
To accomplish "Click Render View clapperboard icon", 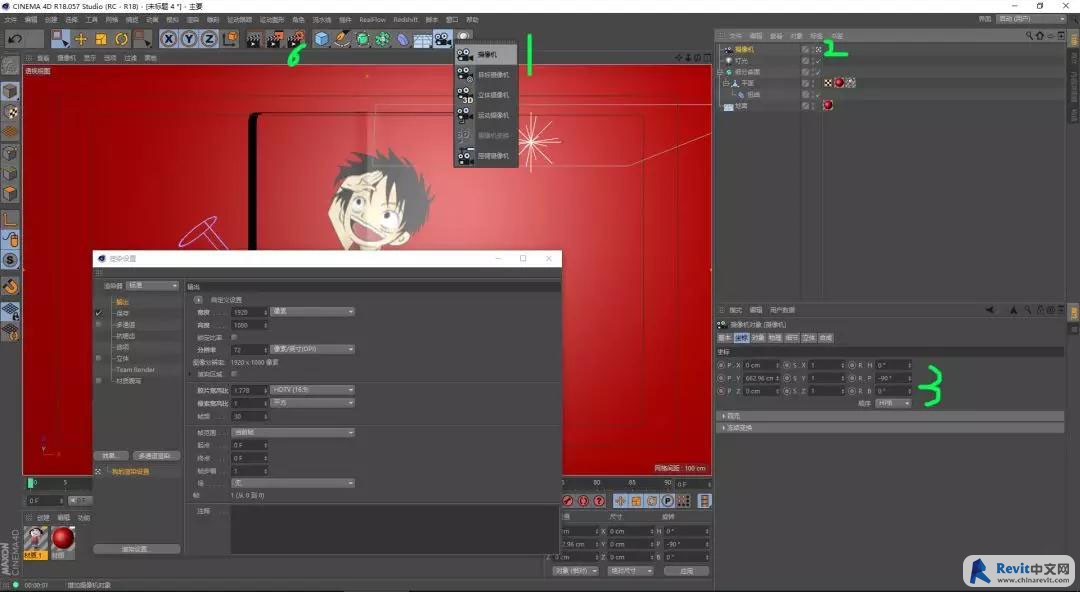I will [x=254, y=39].
